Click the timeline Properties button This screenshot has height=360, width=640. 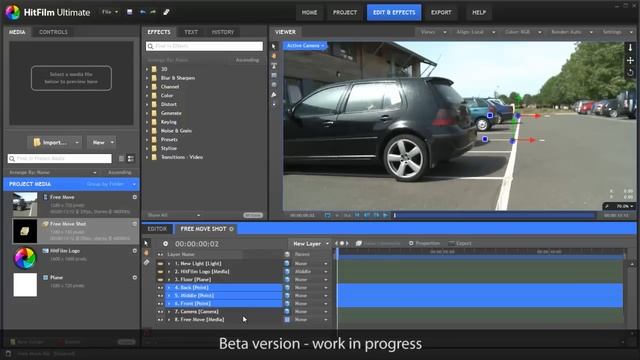coord(424,243)
